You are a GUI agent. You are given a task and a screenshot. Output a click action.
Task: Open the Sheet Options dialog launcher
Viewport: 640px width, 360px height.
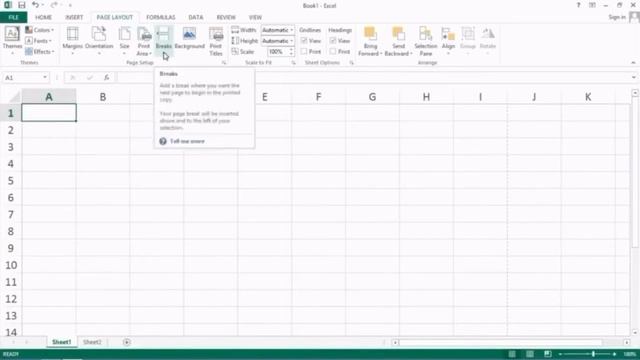[351, 62]
